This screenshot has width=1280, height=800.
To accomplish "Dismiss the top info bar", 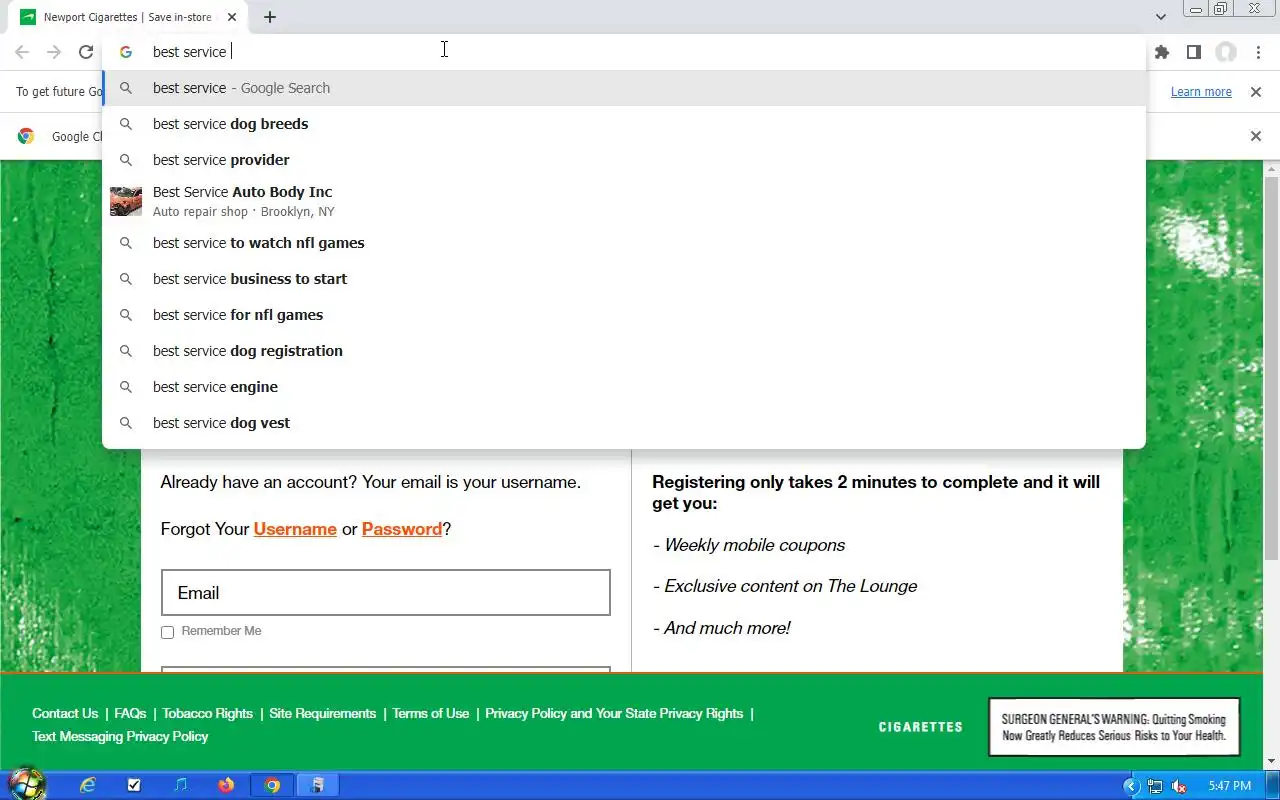I will click(x=1256, y=92).
